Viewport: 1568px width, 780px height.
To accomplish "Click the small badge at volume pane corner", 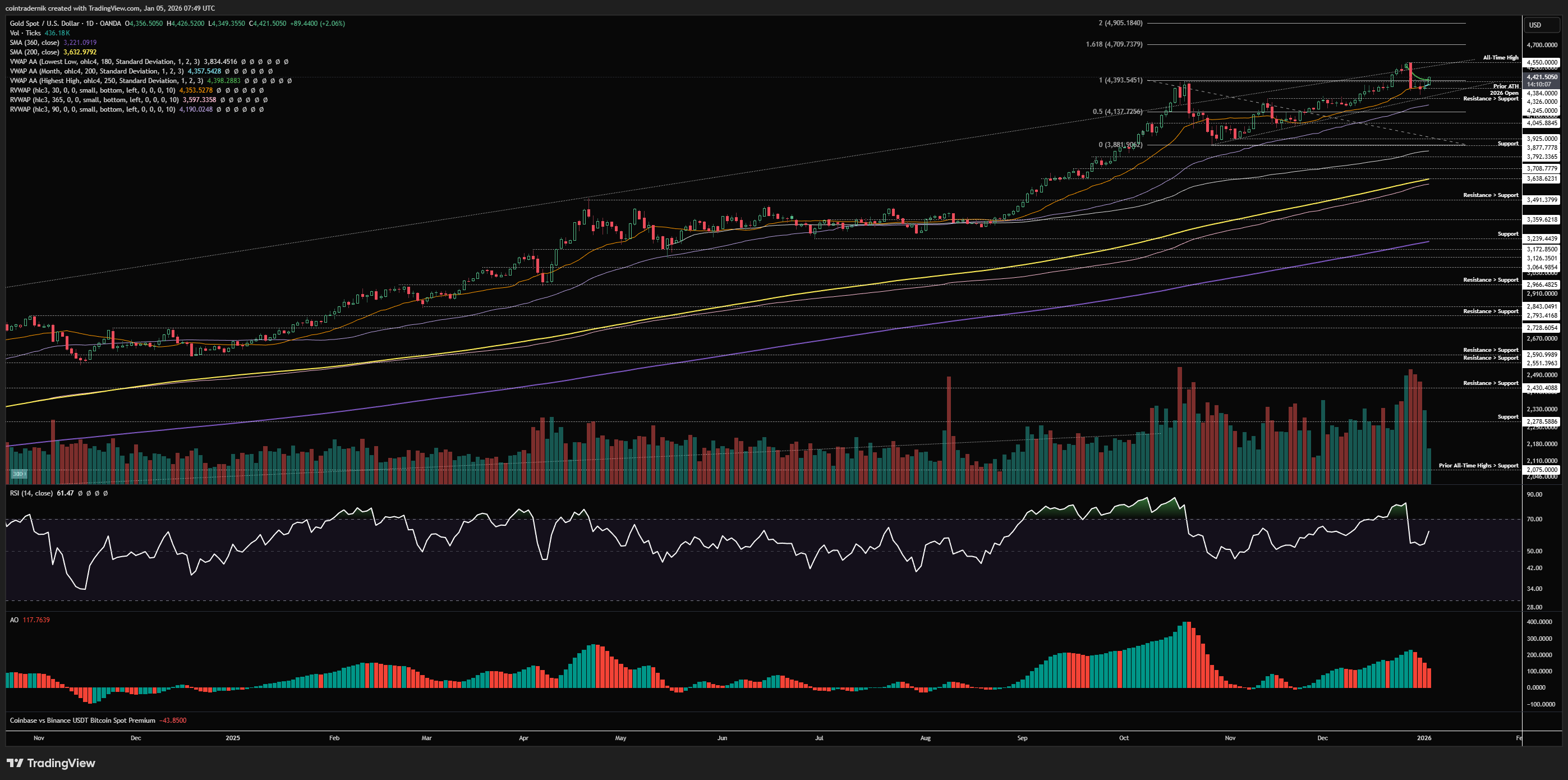I will pyautogui.click(x=19, y=474).
